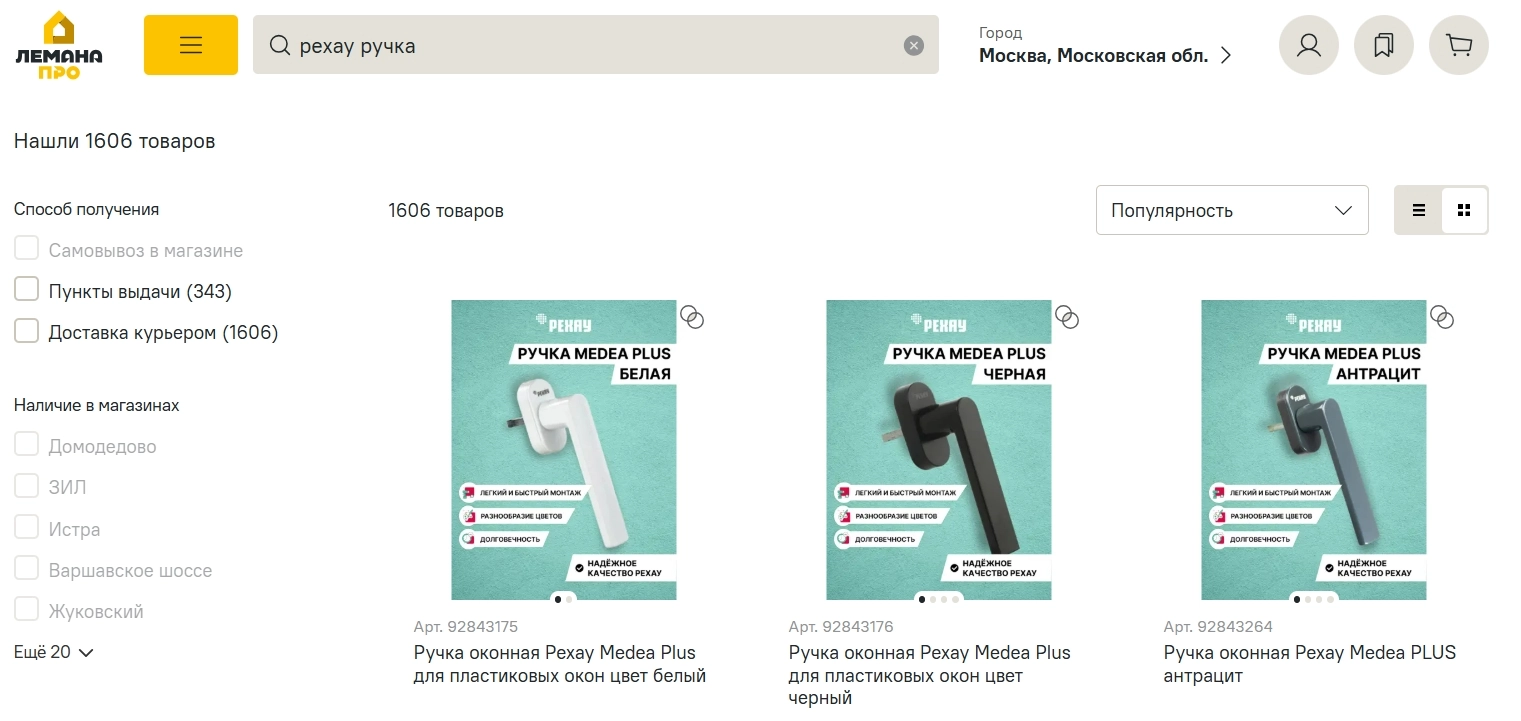Open the user profile icon

(x=1308, y=45)
